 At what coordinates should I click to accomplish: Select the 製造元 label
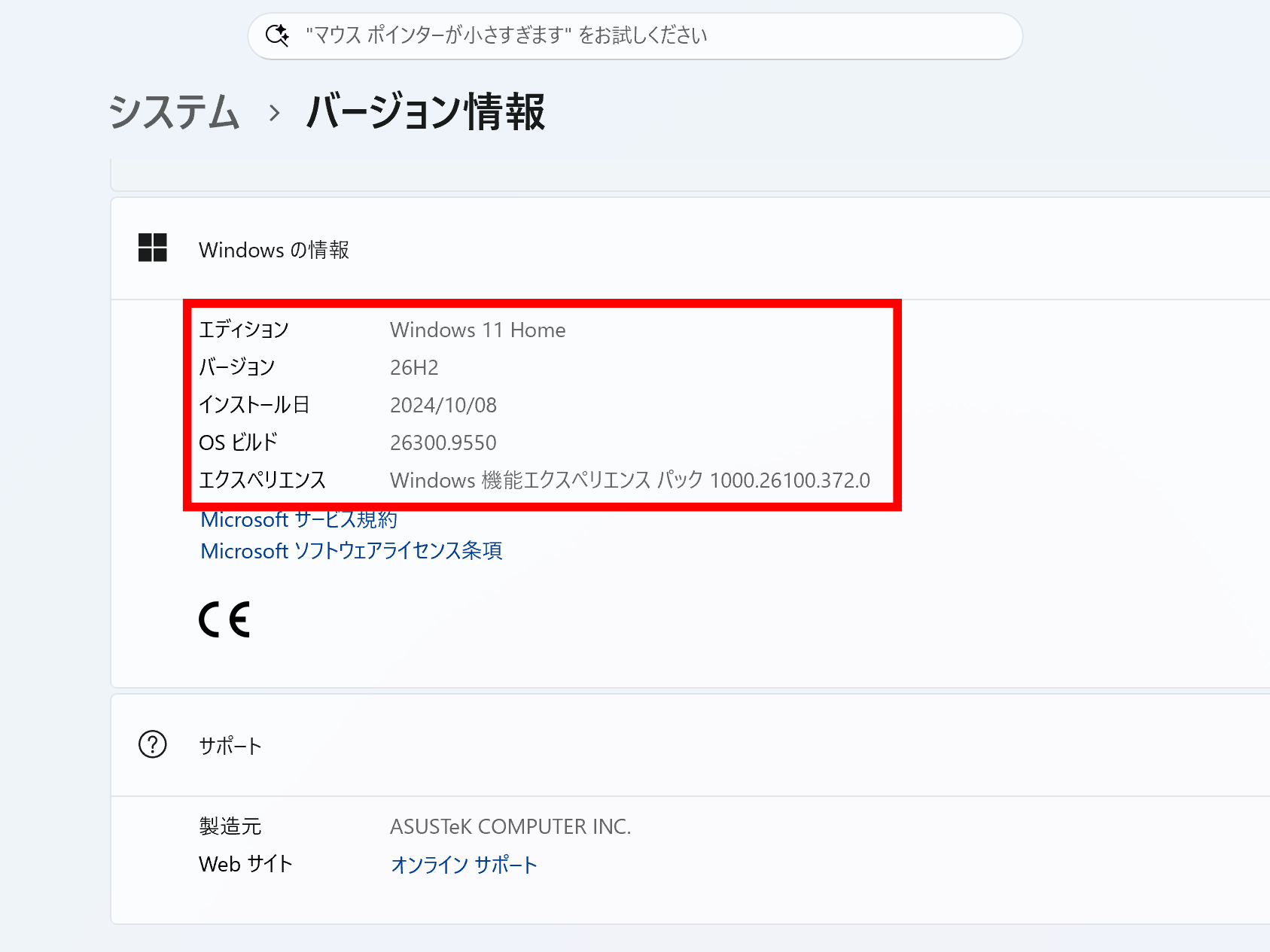230,826
